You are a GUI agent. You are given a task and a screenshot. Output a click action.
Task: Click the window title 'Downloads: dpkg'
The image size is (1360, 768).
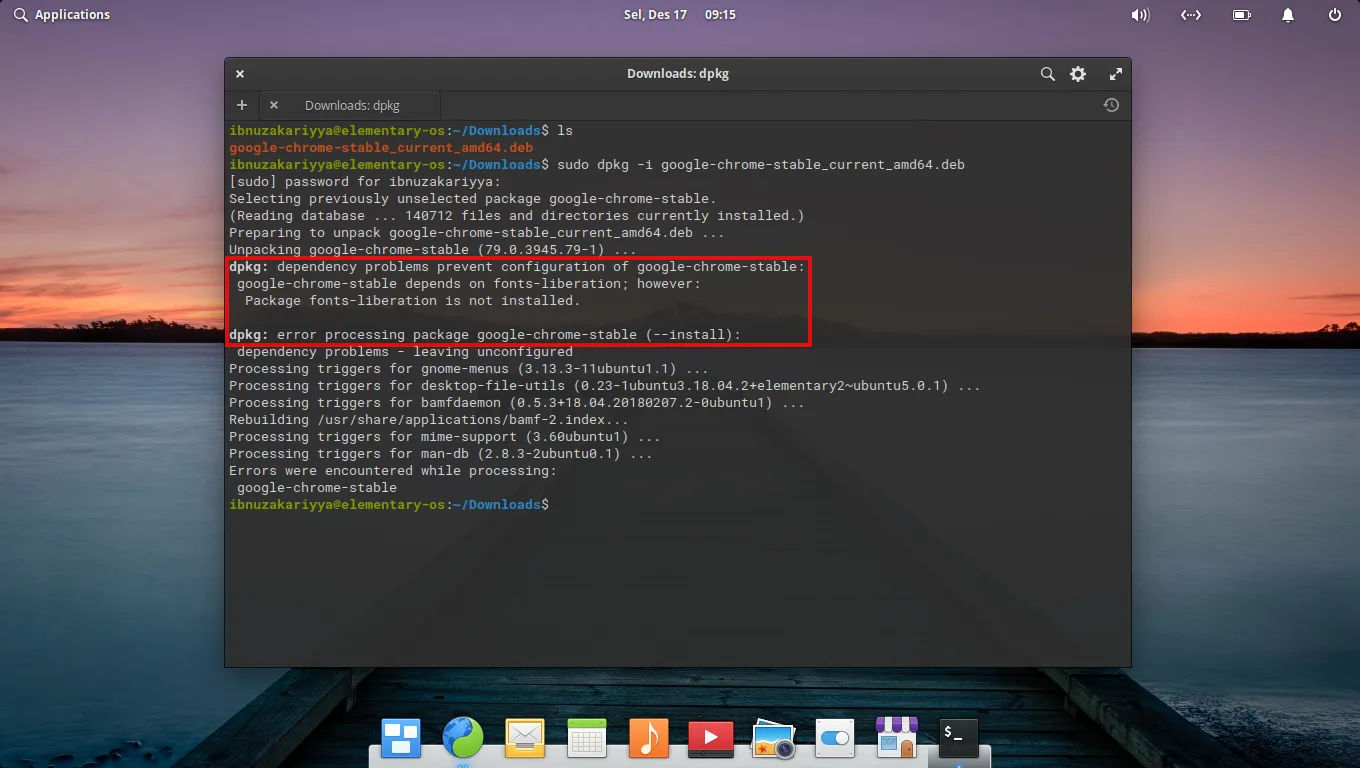point(678,74)
